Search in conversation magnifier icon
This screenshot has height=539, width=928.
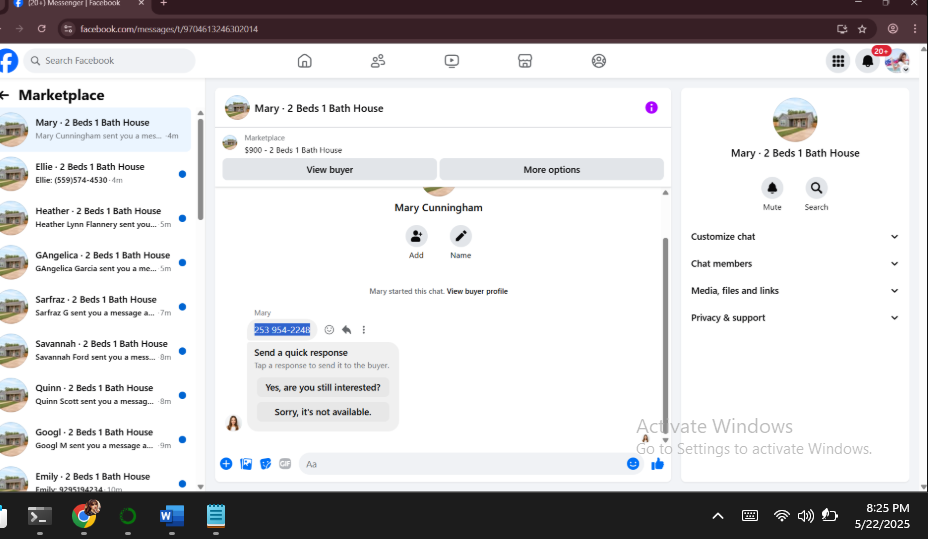[816, 188]
